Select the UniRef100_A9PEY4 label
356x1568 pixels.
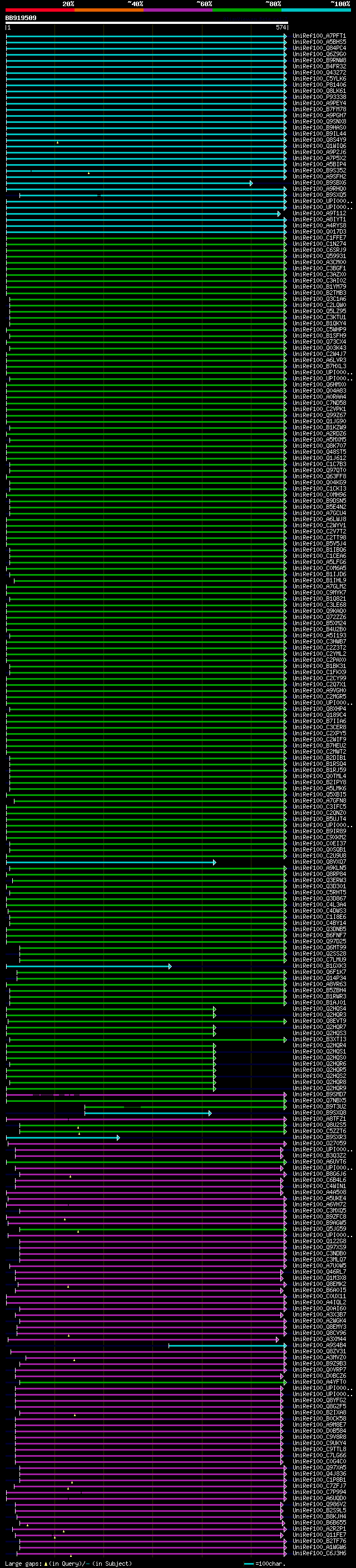click(319, 103)
